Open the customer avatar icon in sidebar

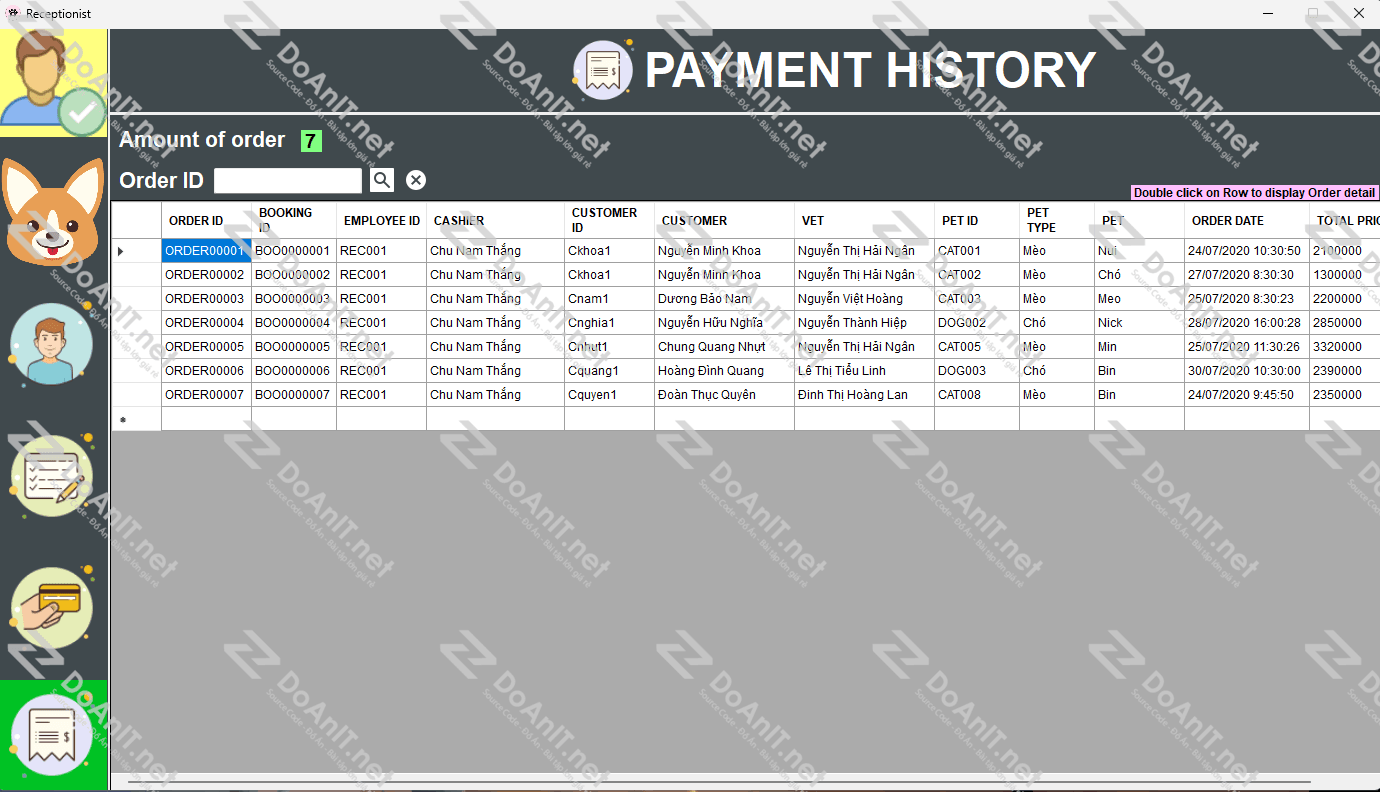[x=51, y=344]
